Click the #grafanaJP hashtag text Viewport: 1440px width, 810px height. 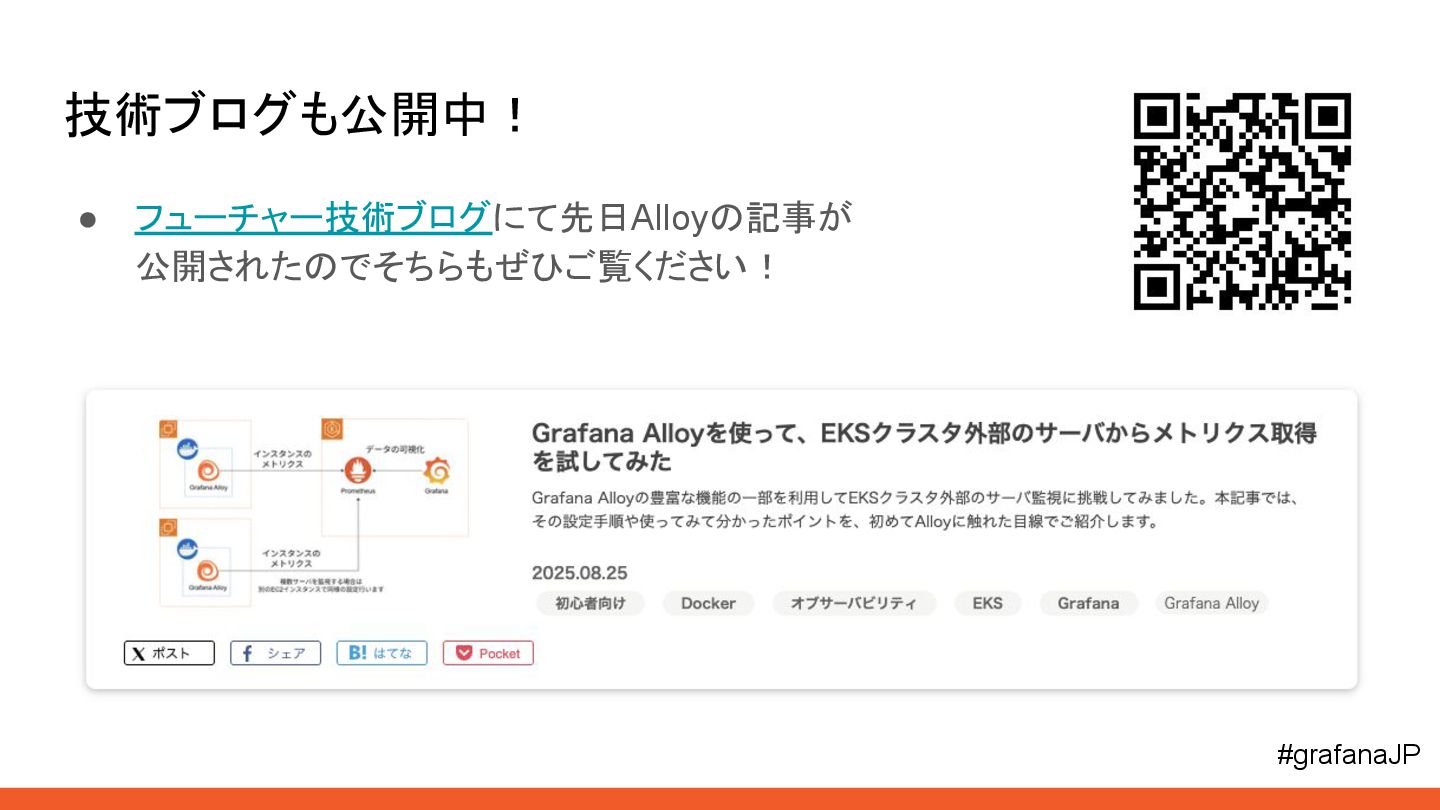click(1348, 754)
